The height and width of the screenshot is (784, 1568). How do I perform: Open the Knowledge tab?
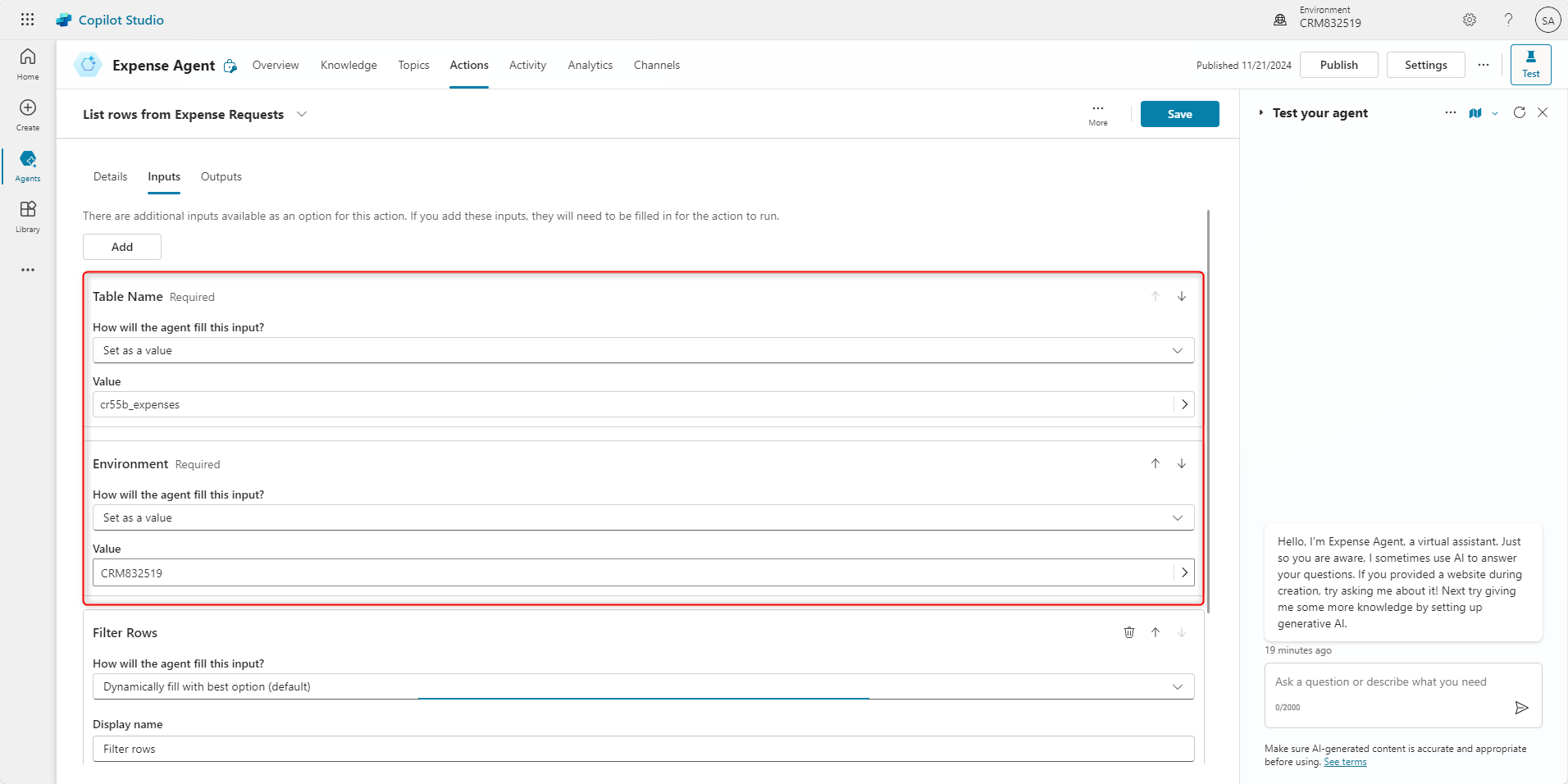pyautogui.click(x=349, y=65)
